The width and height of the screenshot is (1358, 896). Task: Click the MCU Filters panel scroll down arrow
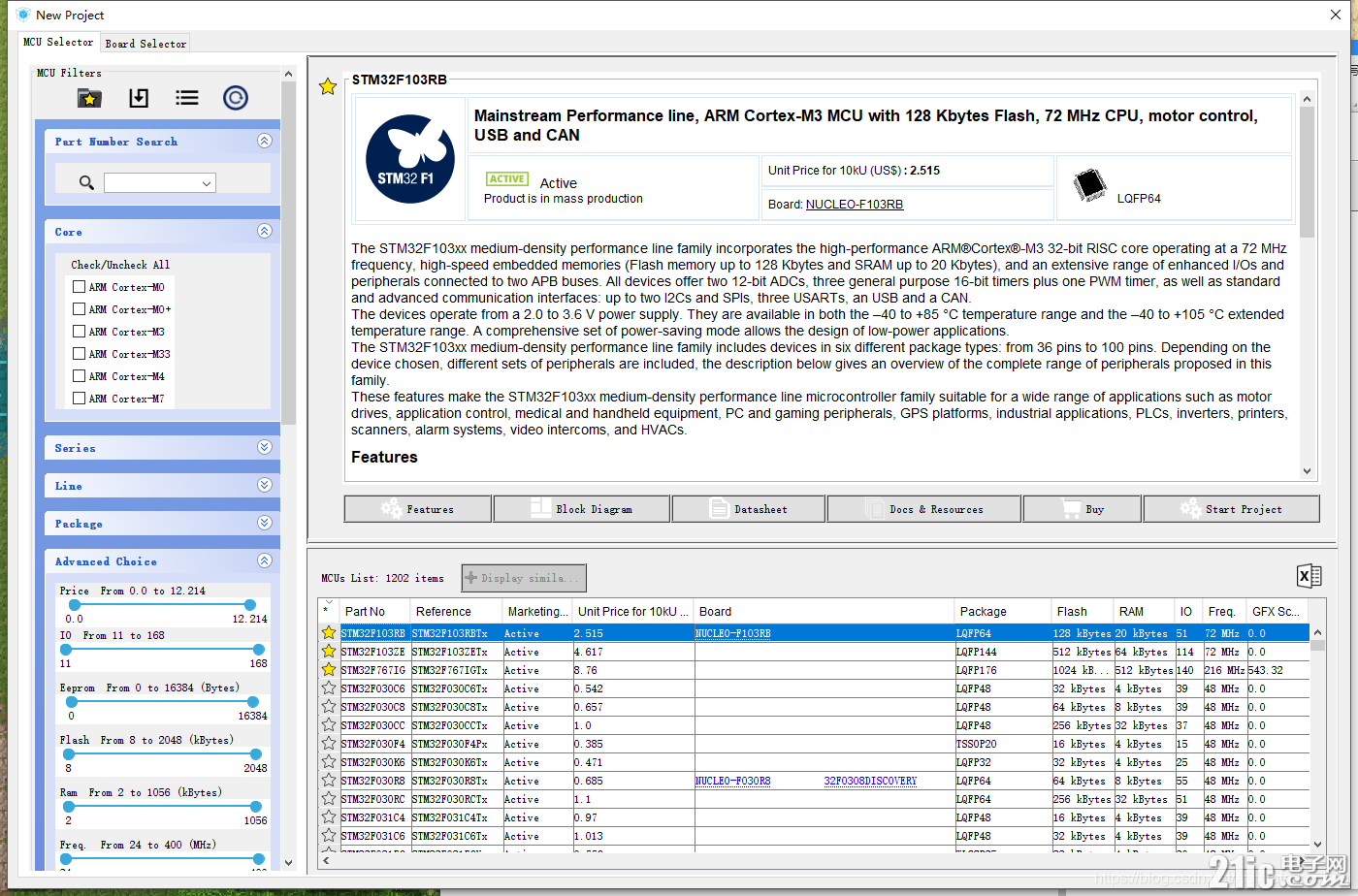[288, 861]
